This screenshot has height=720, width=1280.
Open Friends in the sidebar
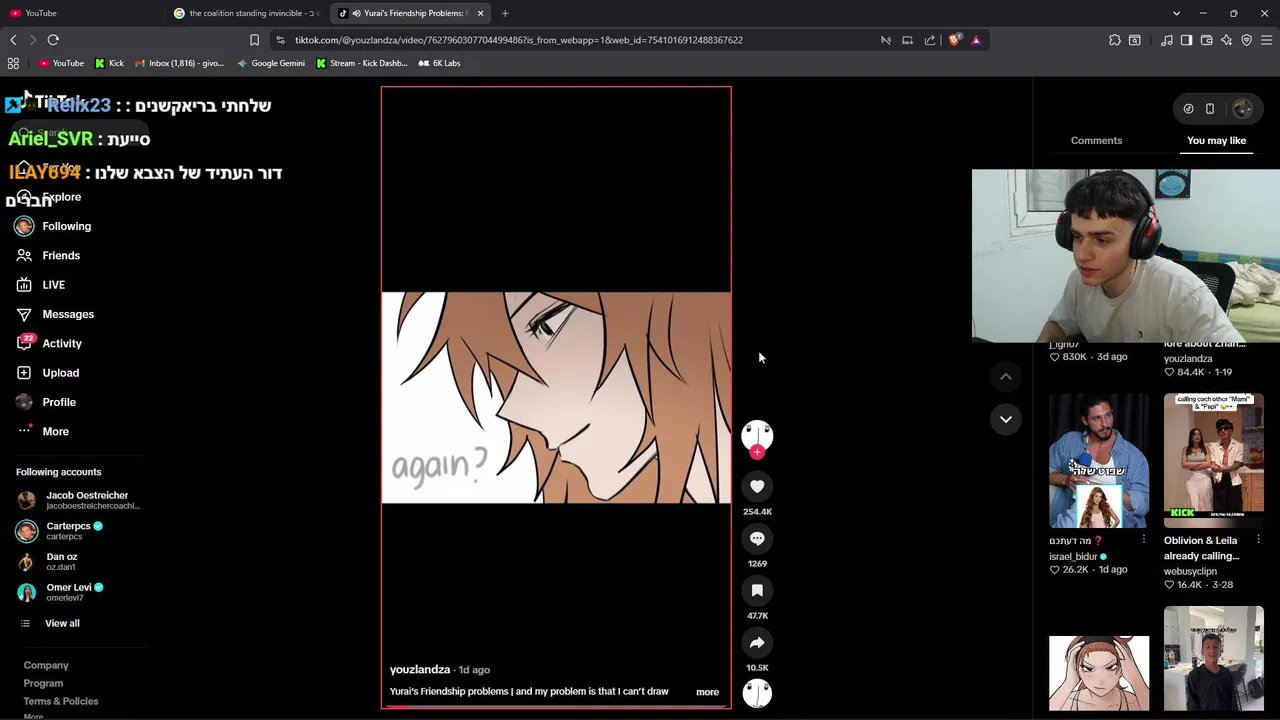click(x=61, y=255)
